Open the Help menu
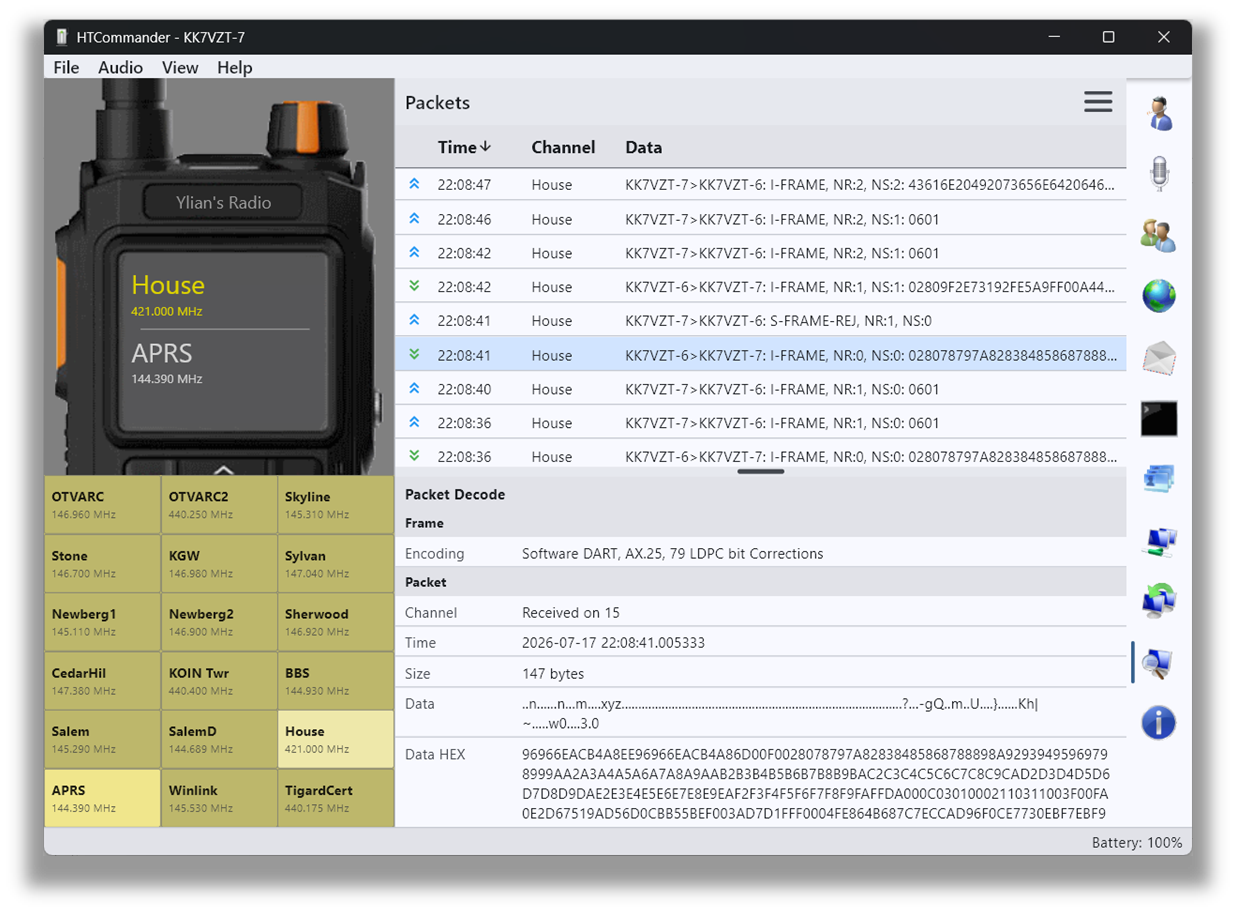Image resolution: width=1236 pixels, height=913 pixels. 235,67
